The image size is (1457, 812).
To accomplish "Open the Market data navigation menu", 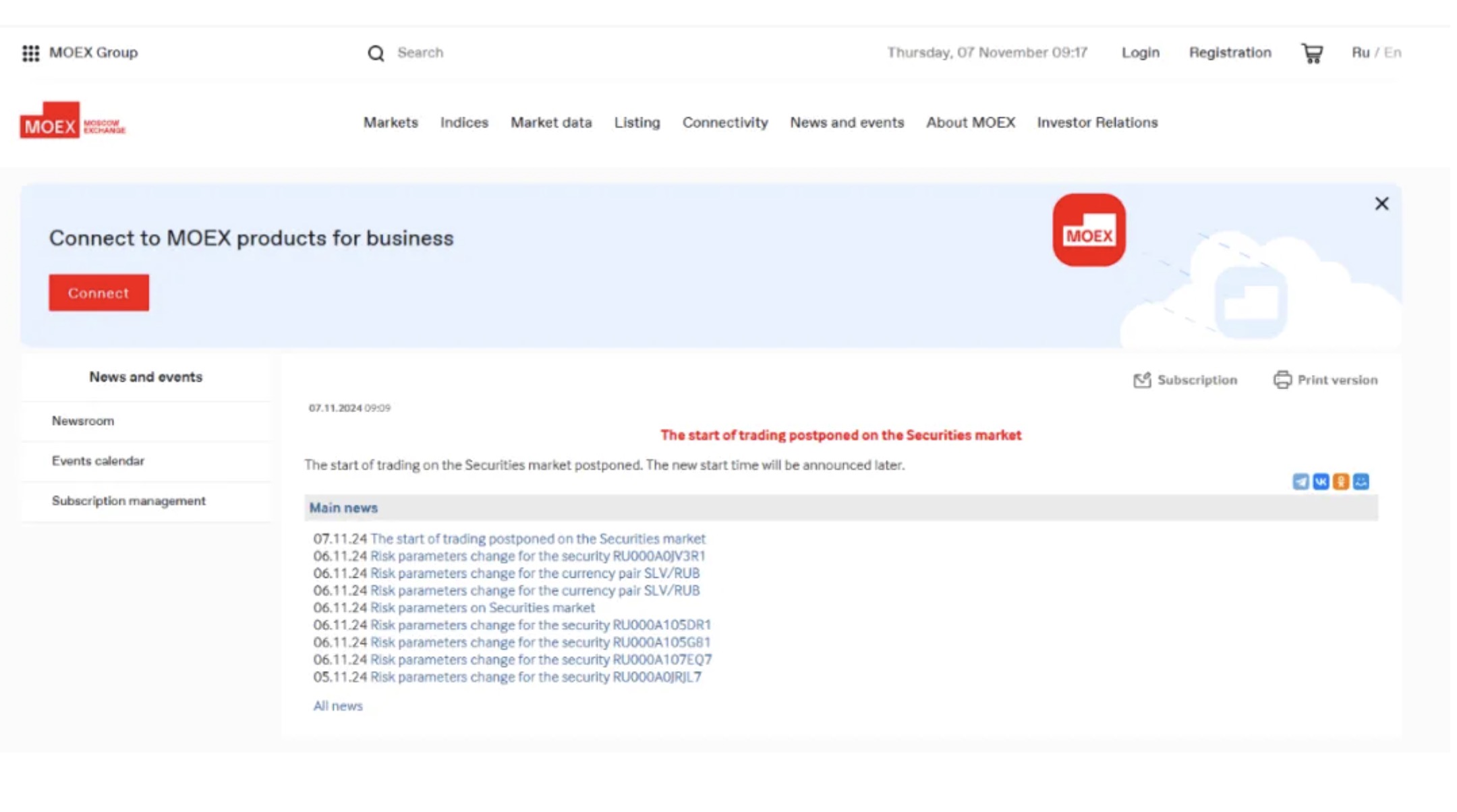I will 550,123.
